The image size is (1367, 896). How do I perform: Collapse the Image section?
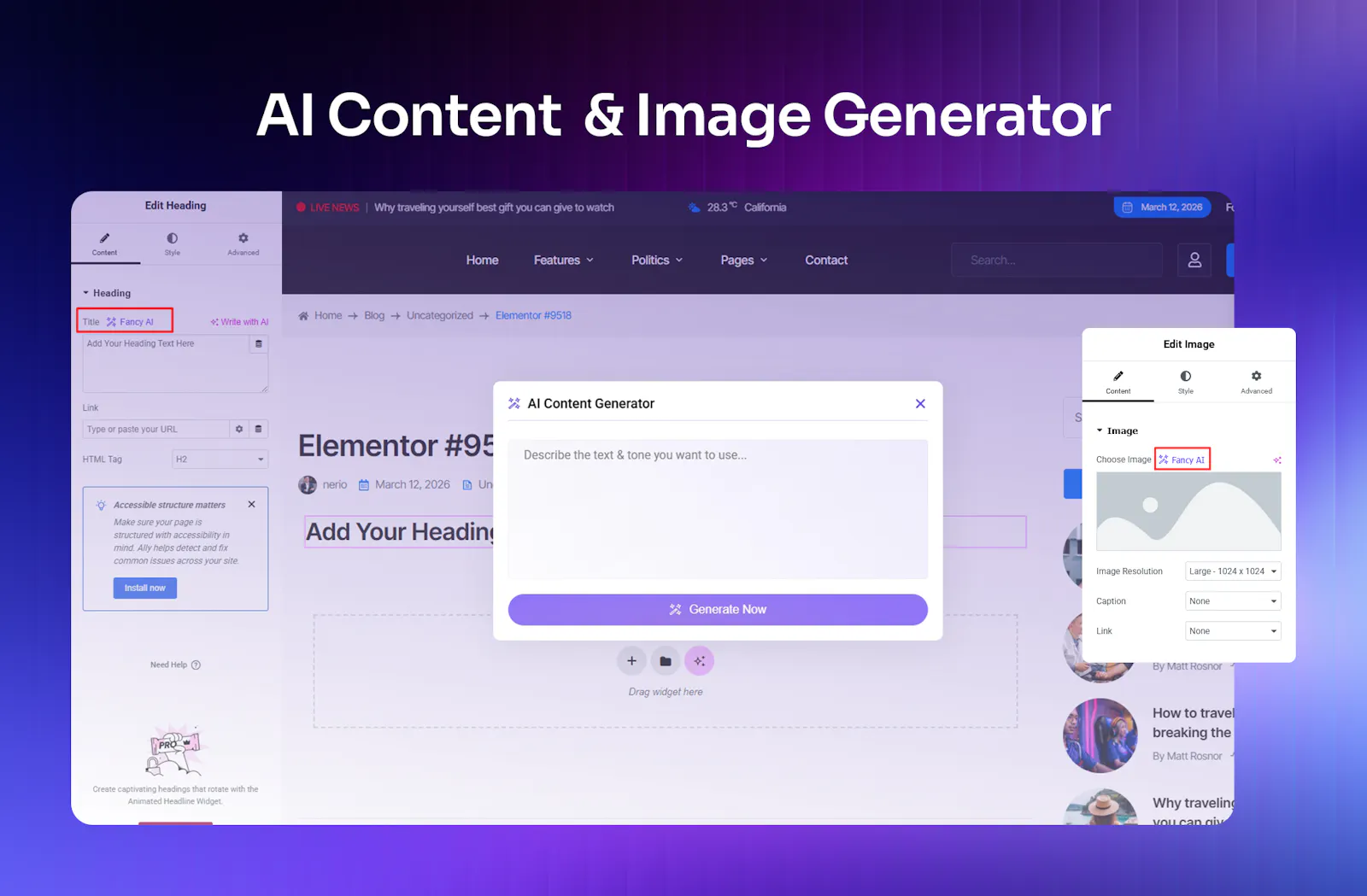point(1118,430)
